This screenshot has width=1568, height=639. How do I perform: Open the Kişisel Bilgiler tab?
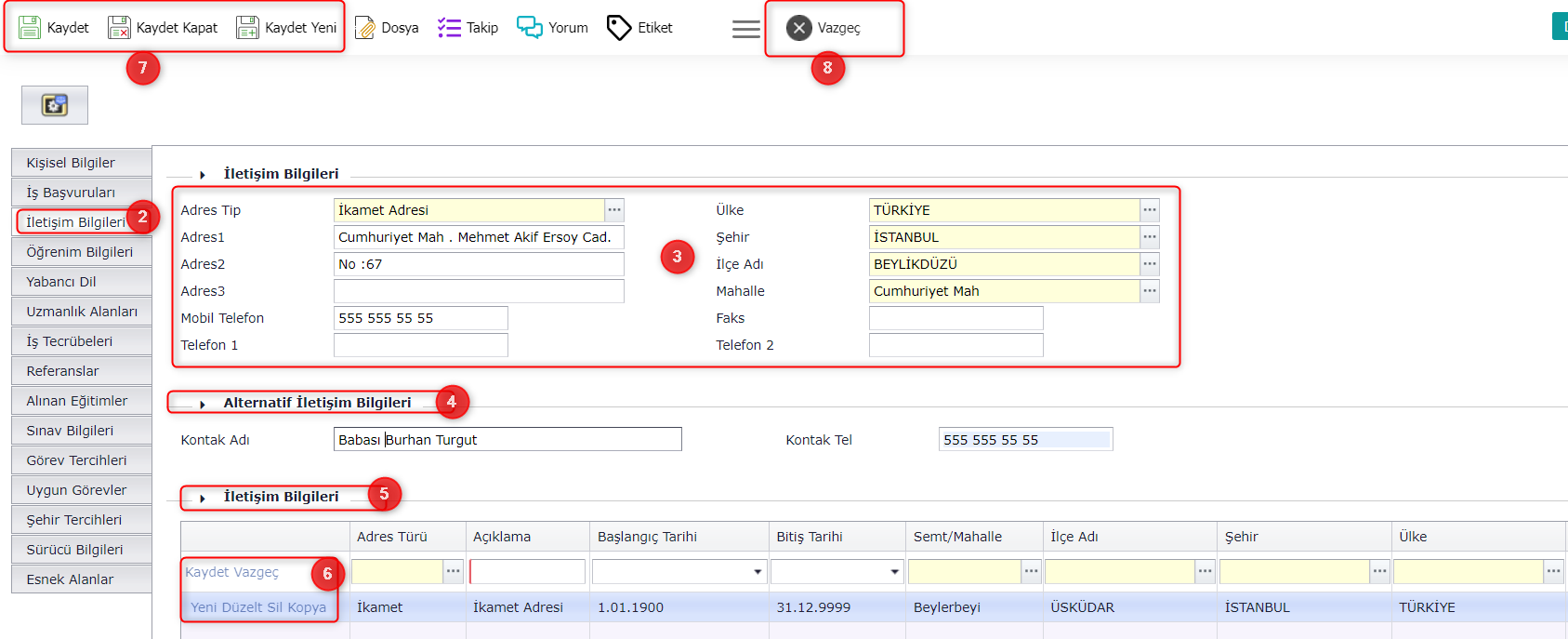[x=82, y=163]
